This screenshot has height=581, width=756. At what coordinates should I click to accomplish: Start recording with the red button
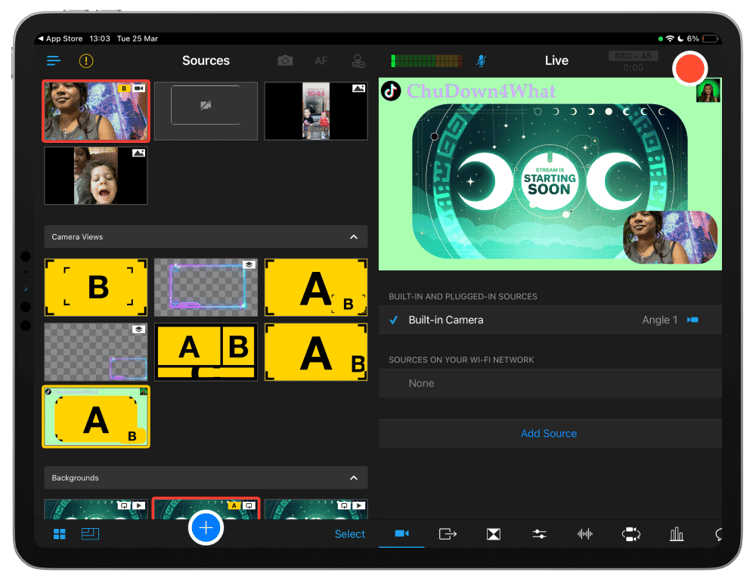(x=689, y=68)
